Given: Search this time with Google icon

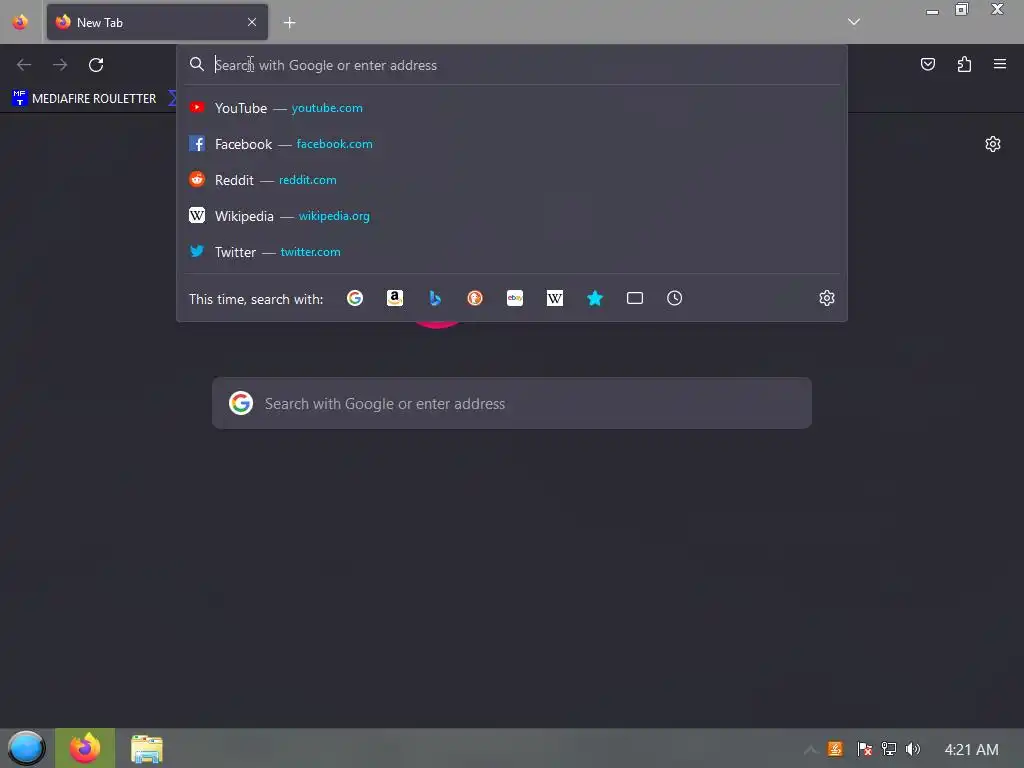Looking at the screenshot, I should [355, 298].
